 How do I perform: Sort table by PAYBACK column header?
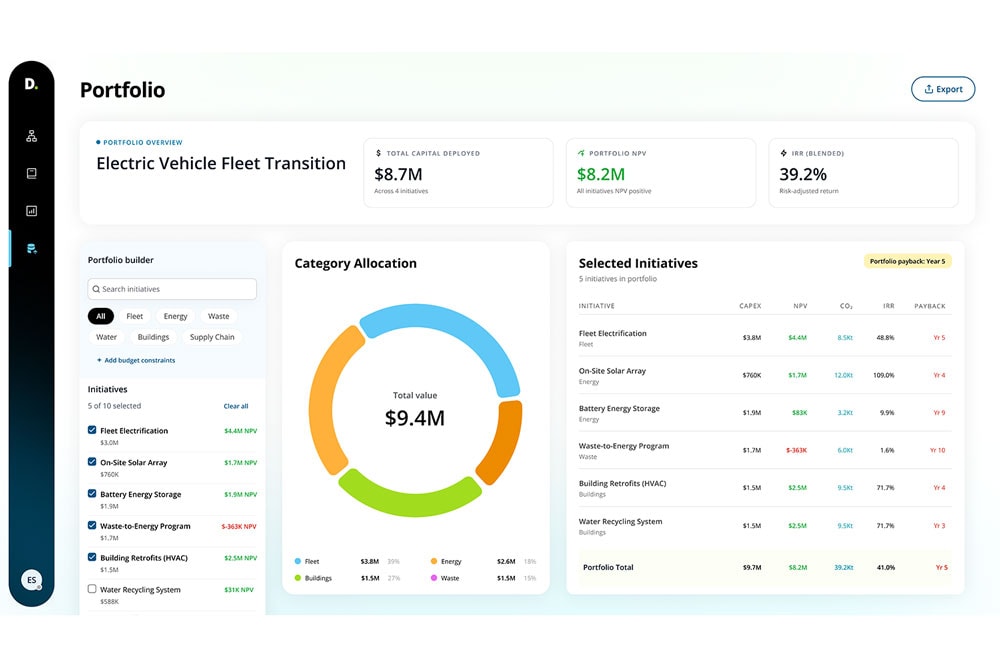click(930, 306)
